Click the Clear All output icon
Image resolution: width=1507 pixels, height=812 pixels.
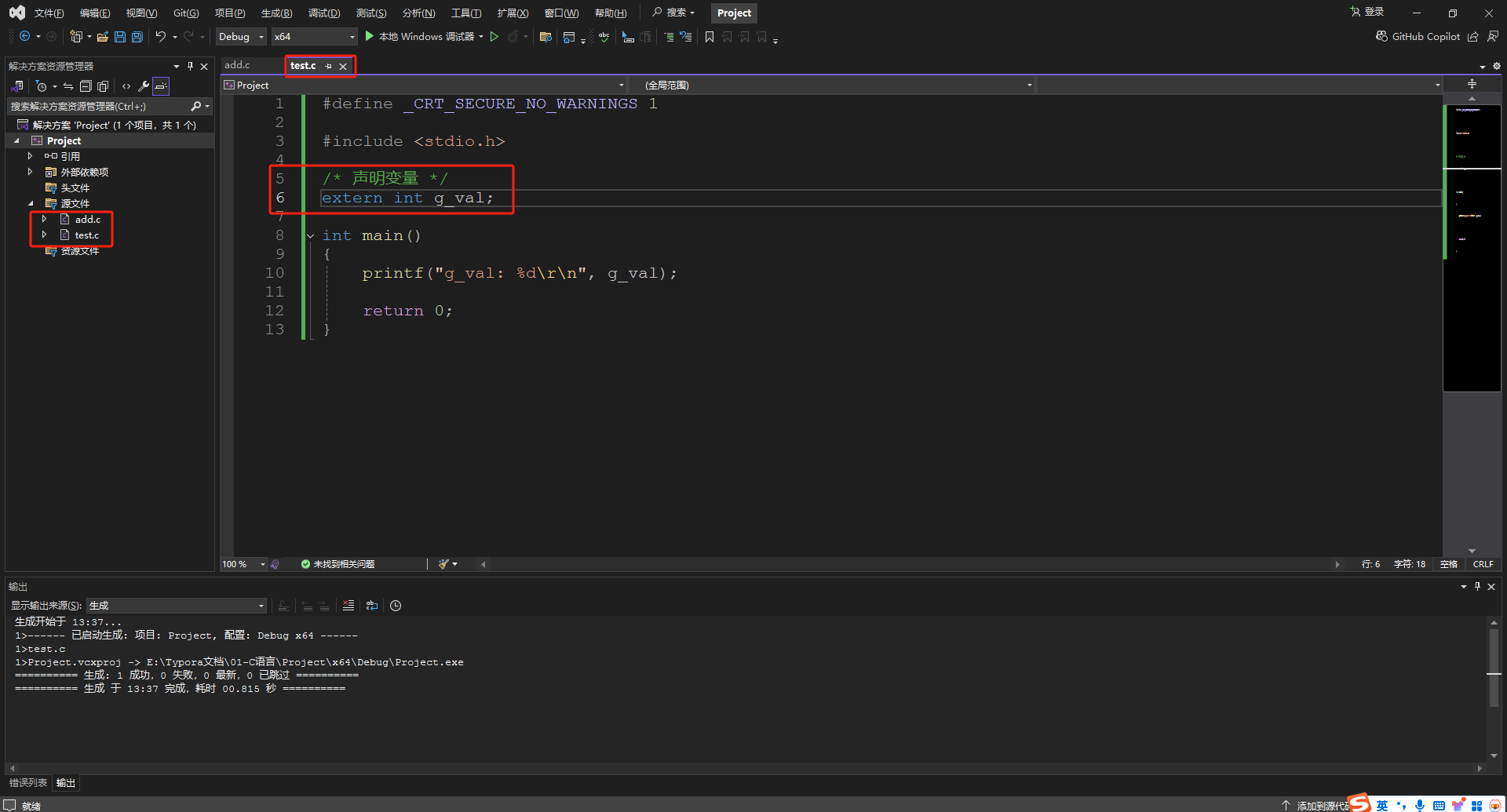348,606
